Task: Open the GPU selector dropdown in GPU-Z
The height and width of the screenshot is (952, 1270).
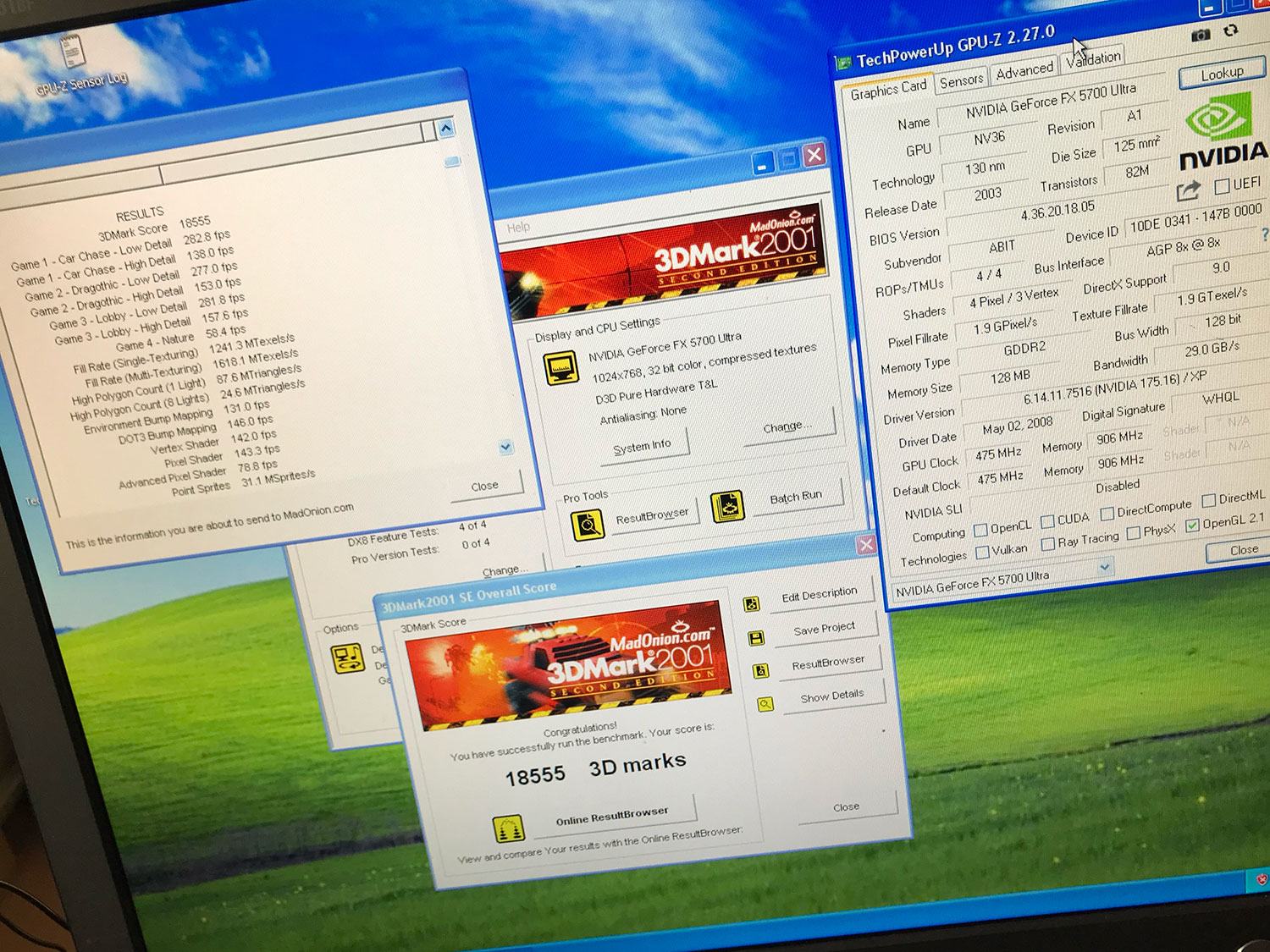Action: 1104,568
